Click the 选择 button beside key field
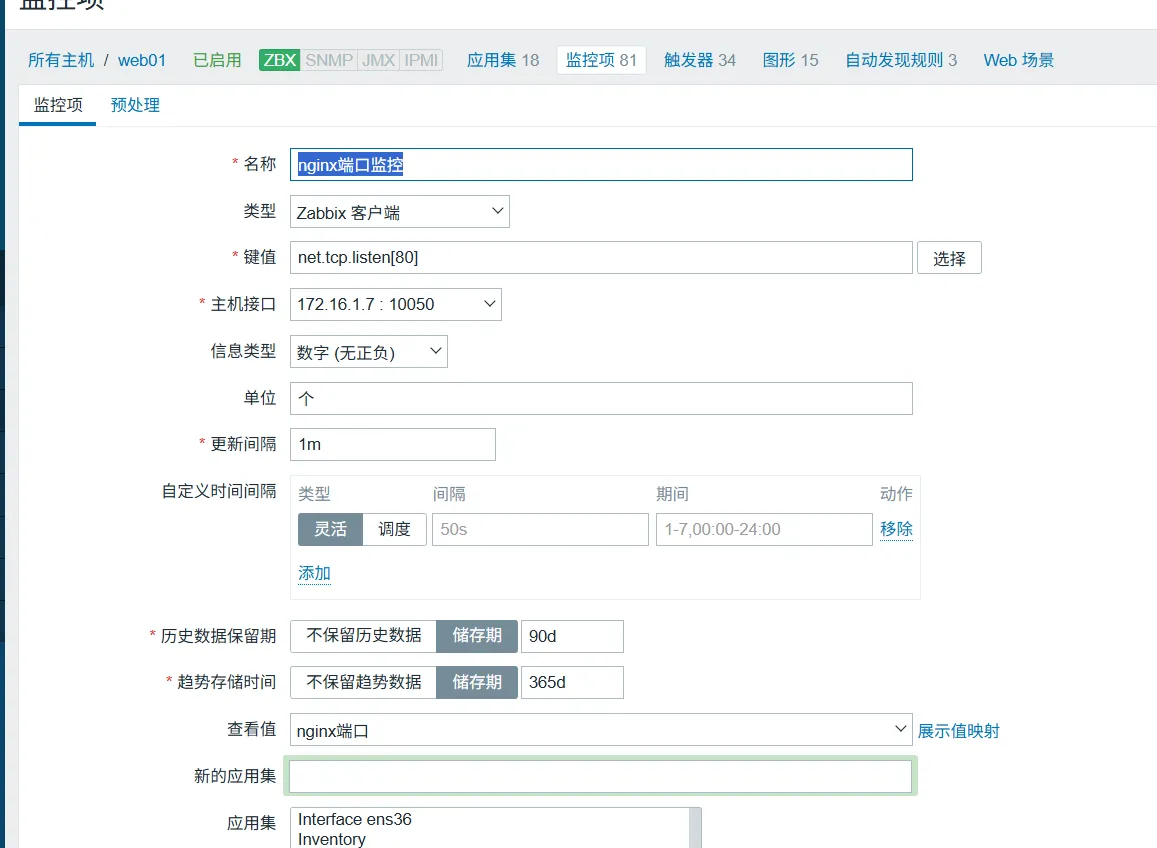The height and width of the screenshot is (848, 1157). 949,258
